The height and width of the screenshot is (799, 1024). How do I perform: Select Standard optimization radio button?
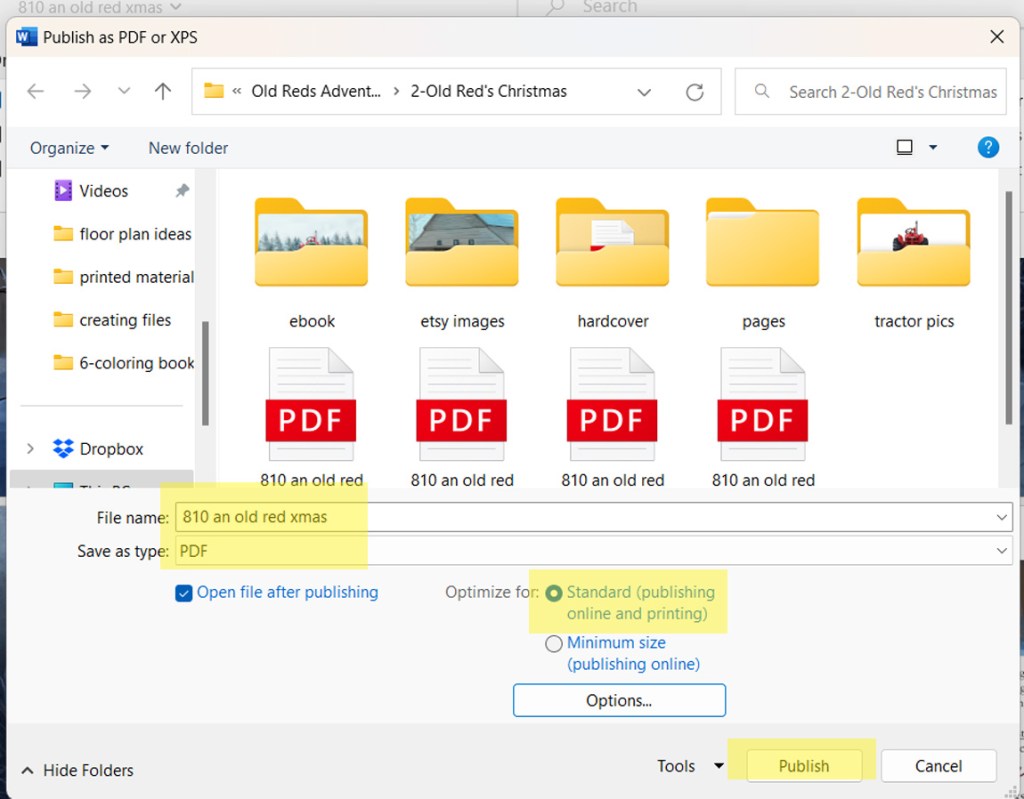pyautogui.click(x=554, y=593)
